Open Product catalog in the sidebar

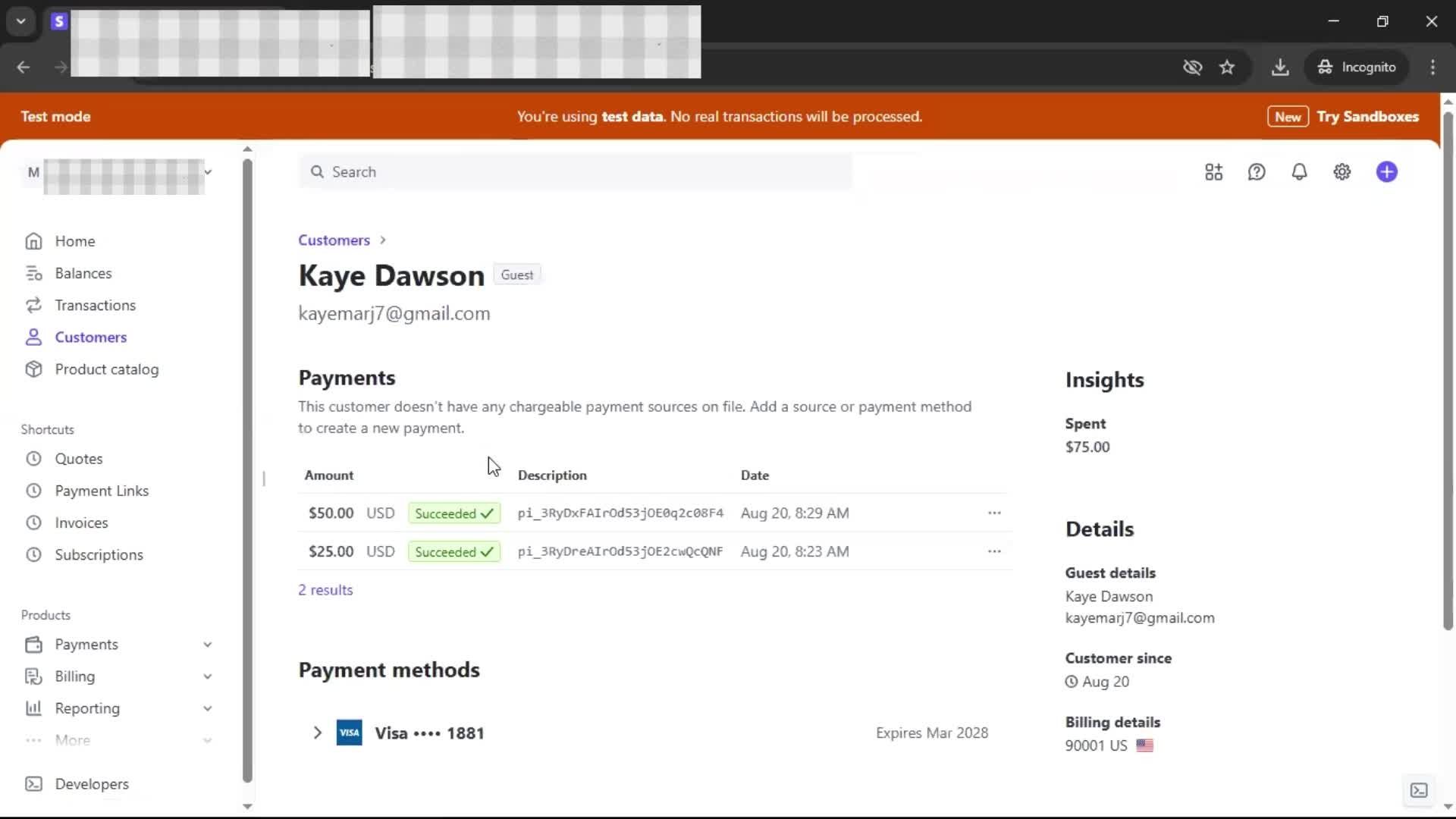(x=106, y=369)
